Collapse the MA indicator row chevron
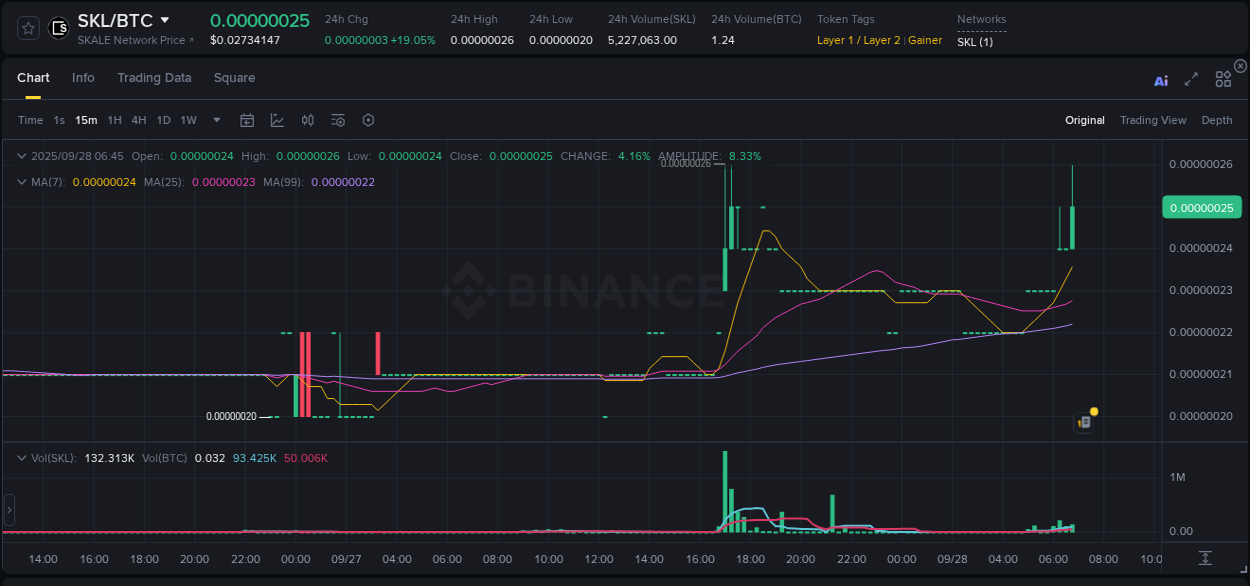1250x586 pixels. pyautogui.click(x=22, y=183)
